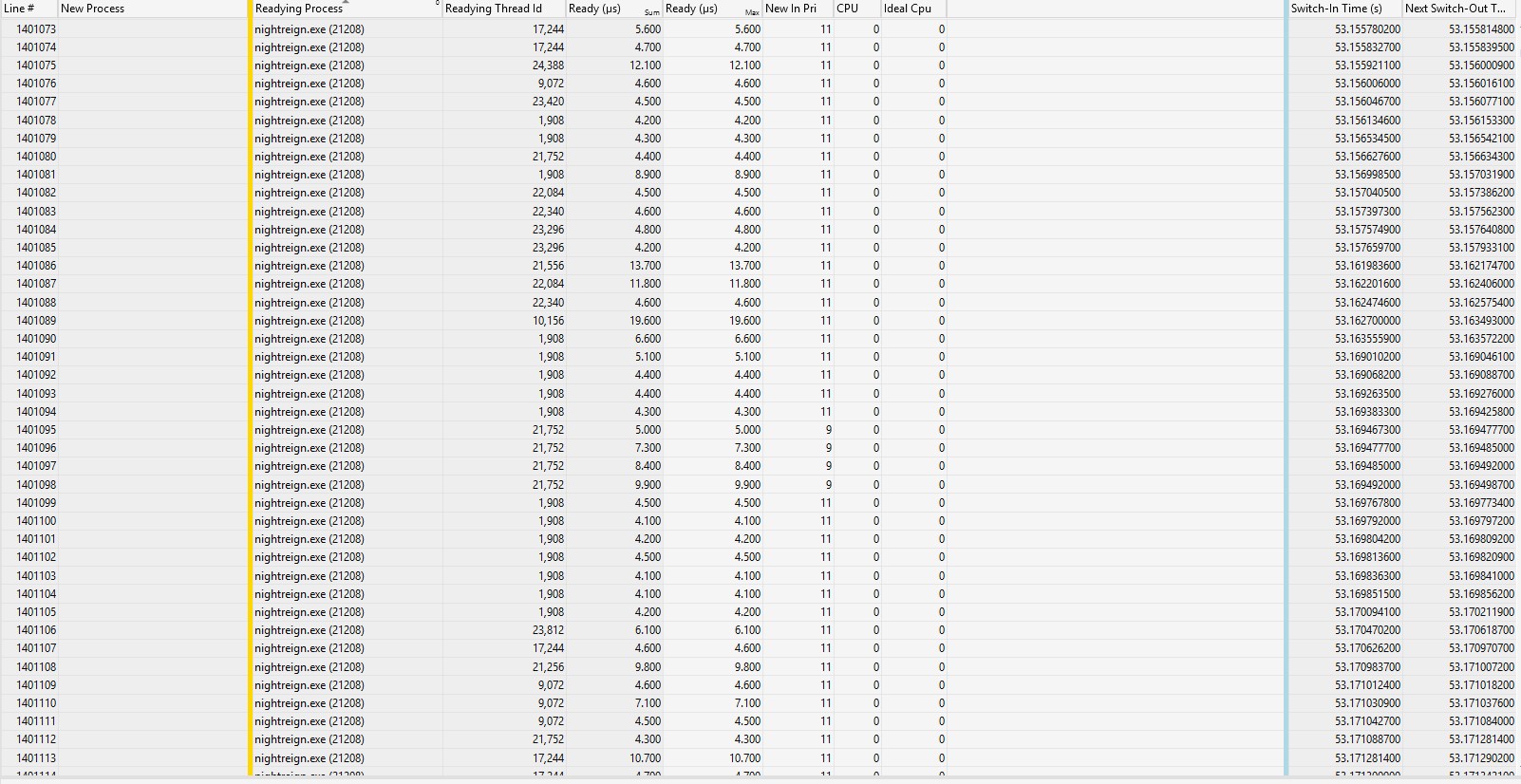Screen dimensions: 1521x784
Task: Select nightreign.exe (21208) in line 1401092
Action: 310,375
